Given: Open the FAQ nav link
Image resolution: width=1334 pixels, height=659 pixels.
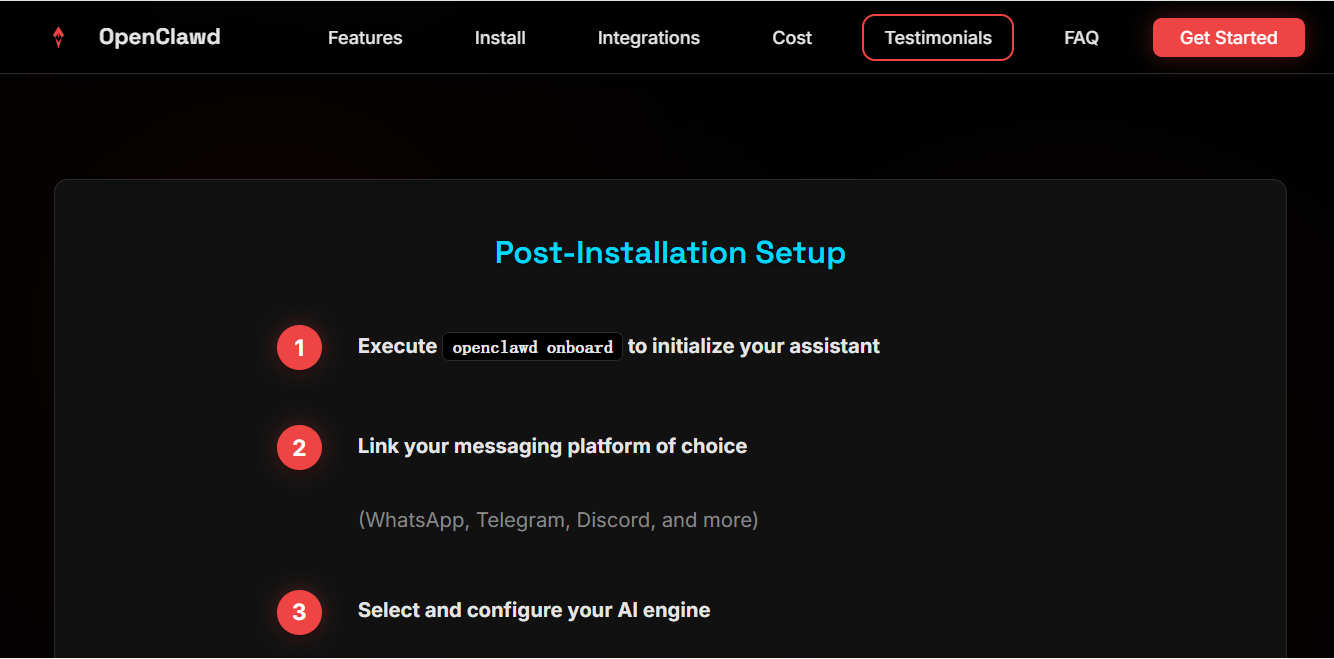Looking at the screenshot, I should click(1081, 38).
